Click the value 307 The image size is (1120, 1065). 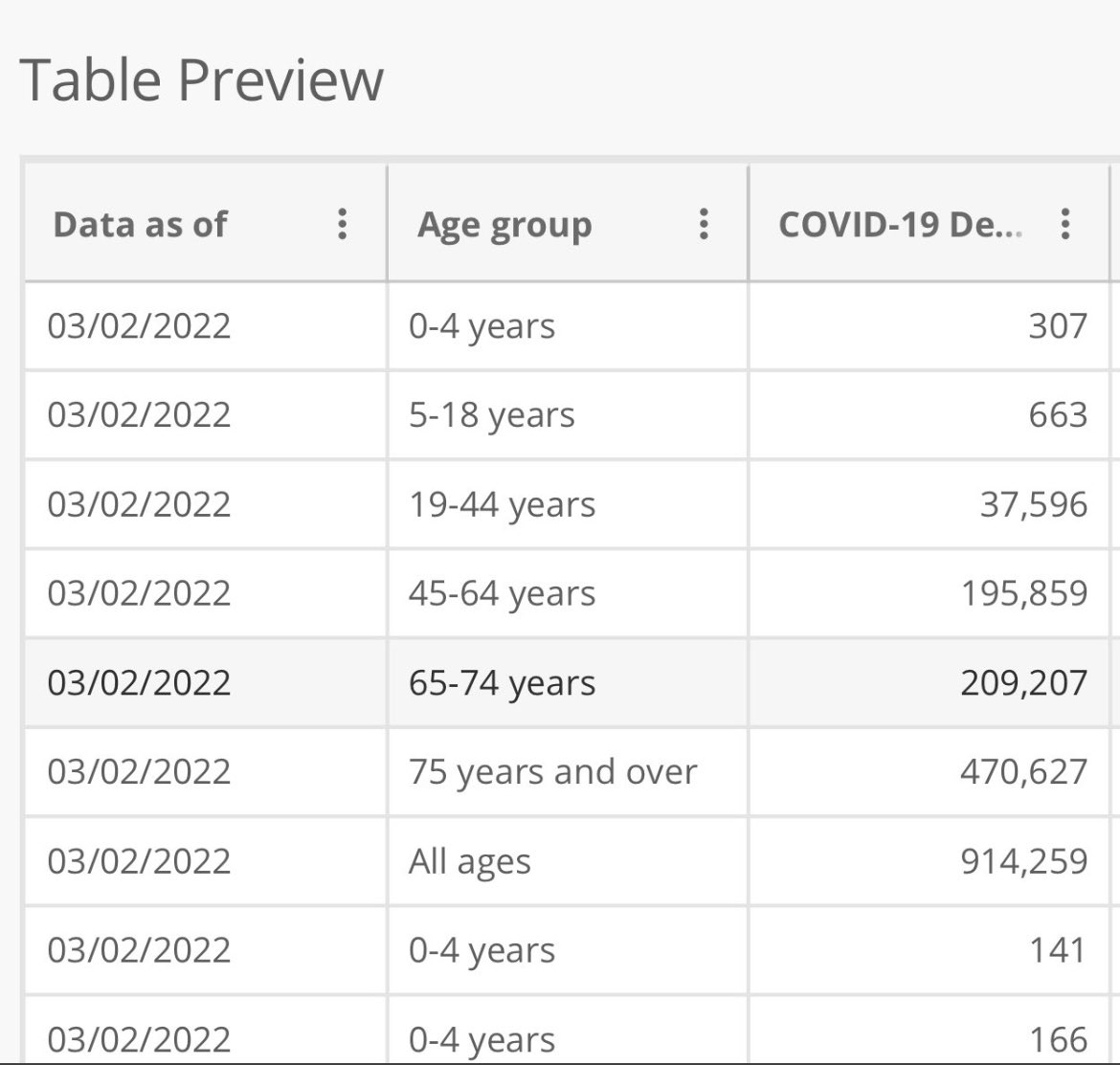[x=1058, y=326]
